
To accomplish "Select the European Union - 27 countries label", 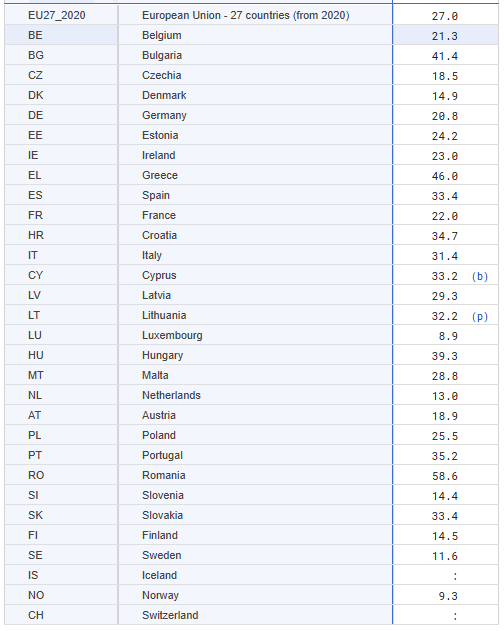I will [x=246, y=15].
